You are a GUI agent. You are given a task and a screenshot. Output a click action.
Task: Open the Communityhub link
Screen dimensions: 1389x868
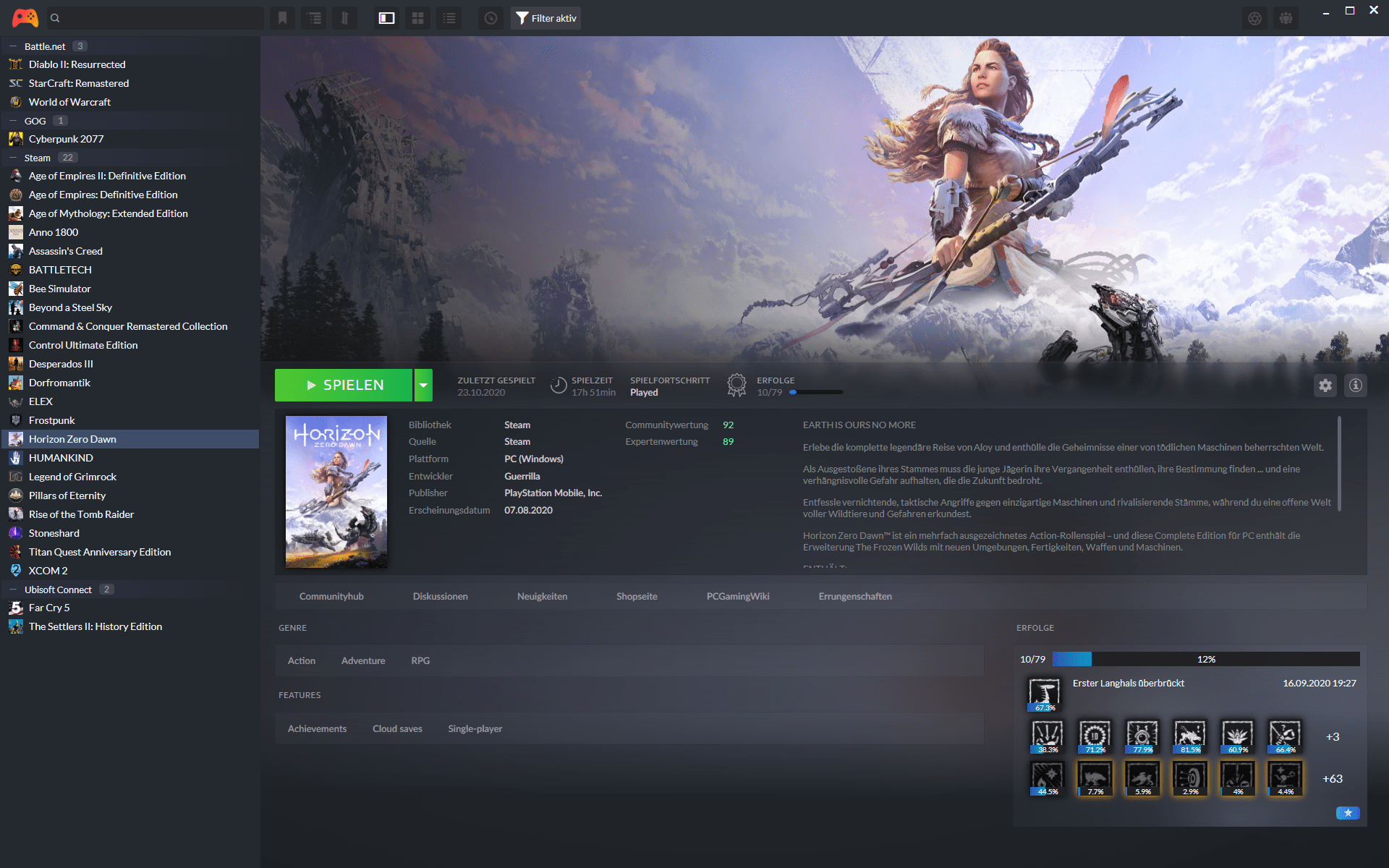pyautogui.click(x=331, y=596)
